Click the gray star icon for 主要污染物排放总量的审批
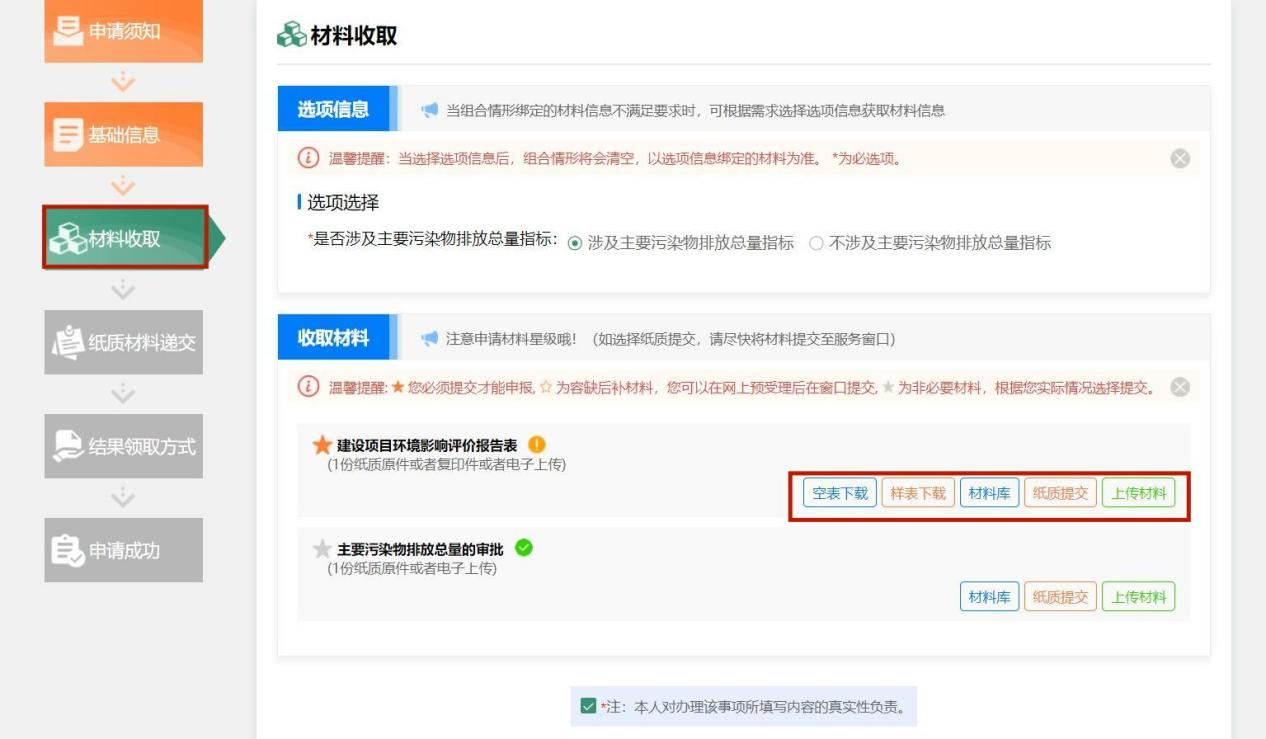 (322, 549)
